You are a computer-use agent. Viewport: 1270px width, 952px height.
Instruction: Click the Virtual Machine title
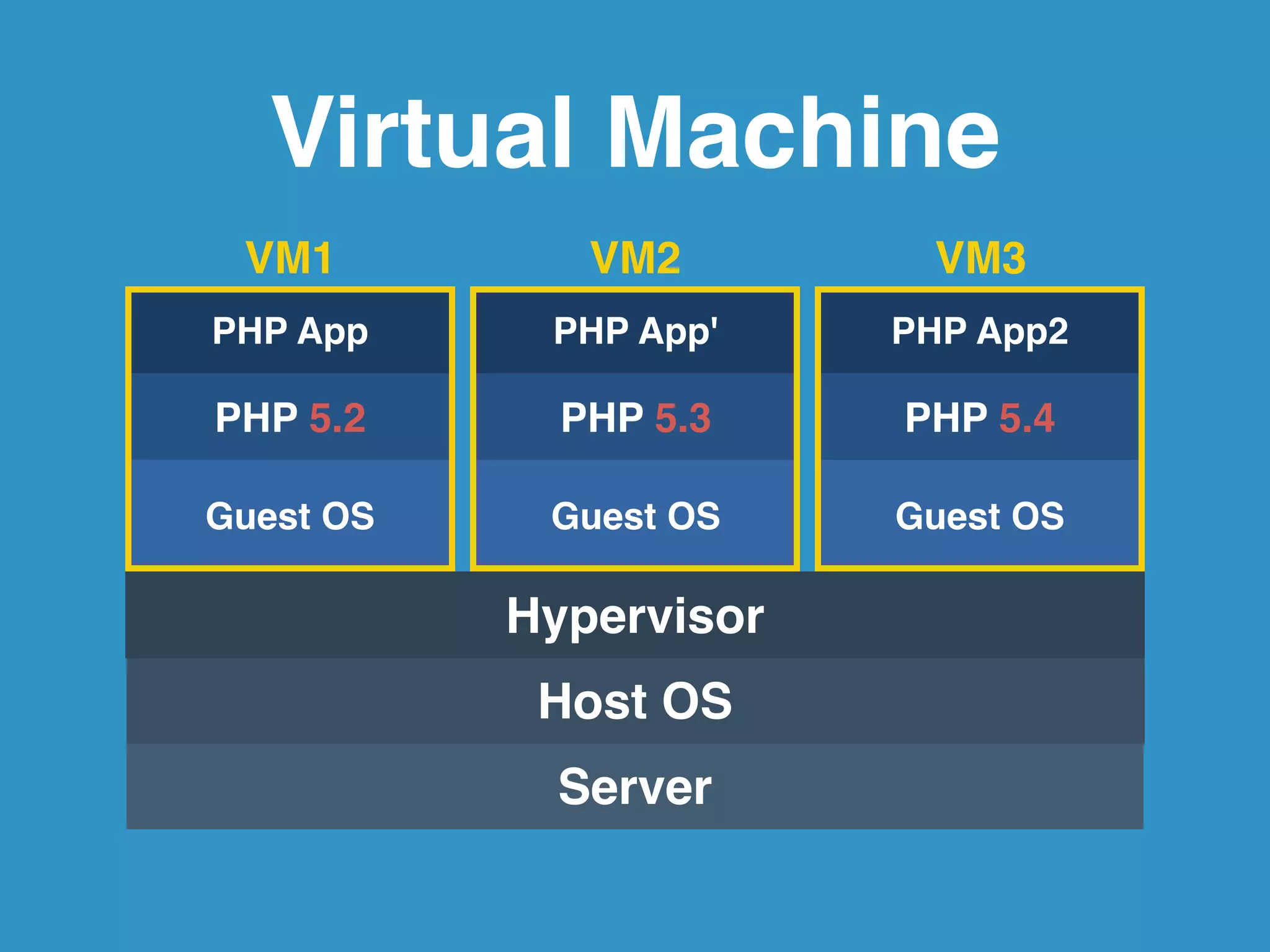click(635, 132)
